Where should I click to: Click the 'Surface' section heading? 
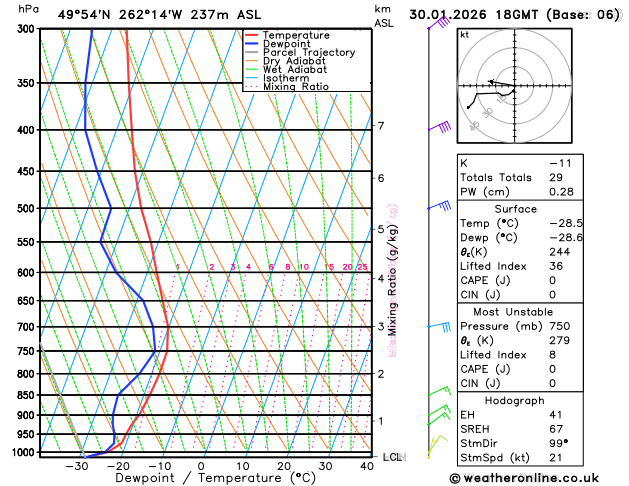pos(515,209)
